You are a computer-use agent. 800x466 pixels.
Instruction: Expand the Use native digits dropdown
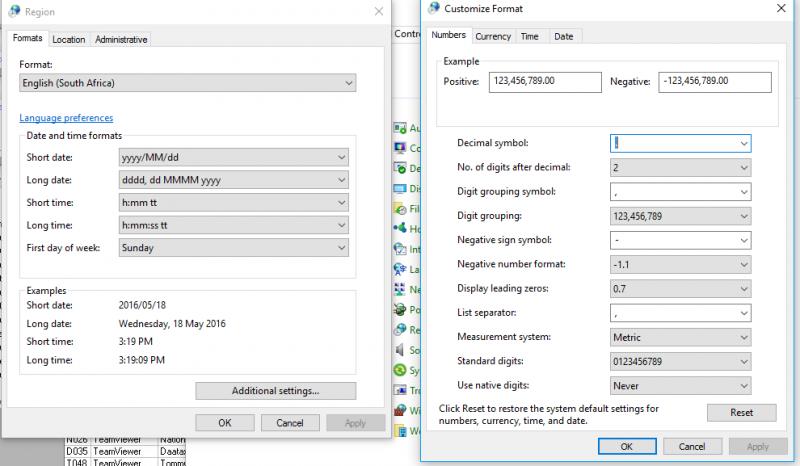coord(680,385)
